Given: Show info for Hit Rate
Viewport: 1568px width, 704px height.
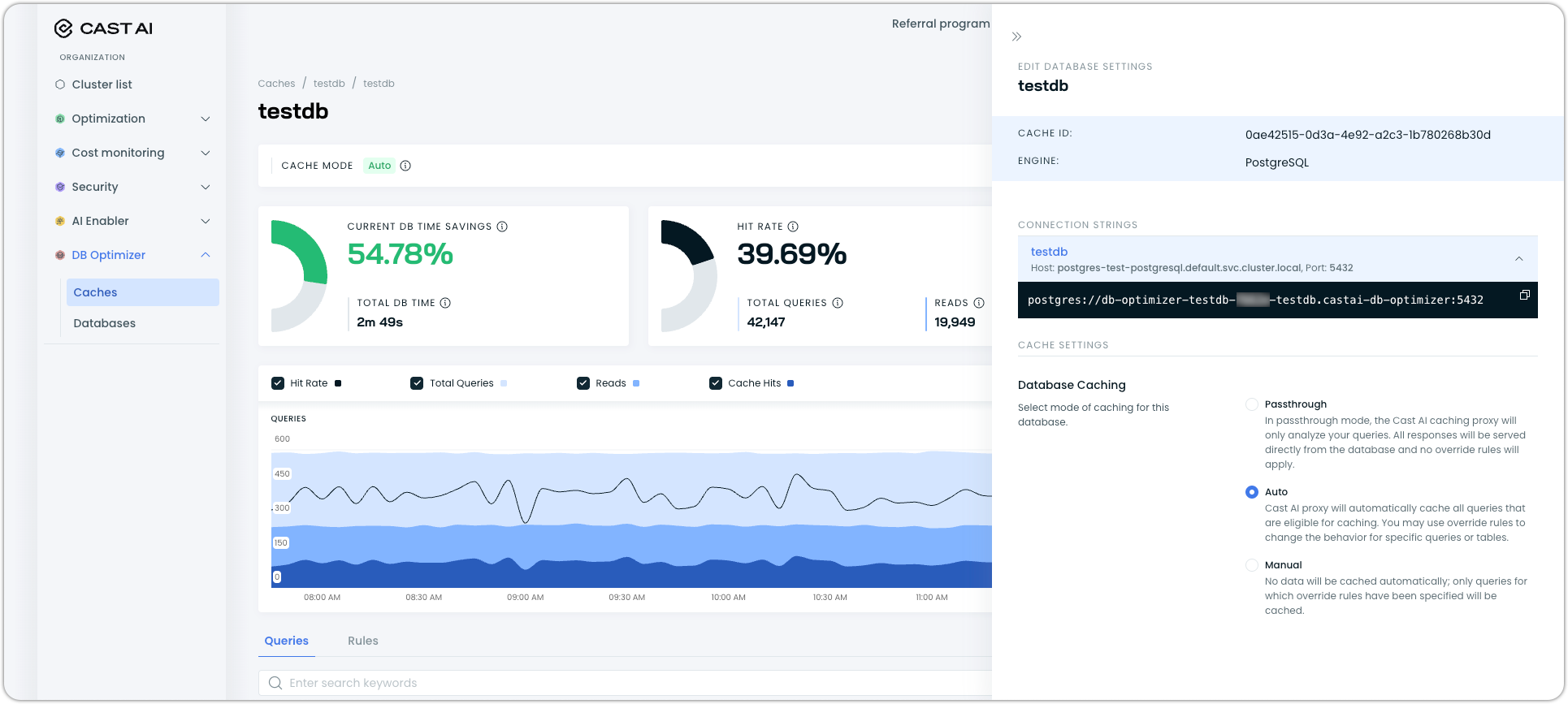Looking at the screenshot, I should (x=793, y=227).
